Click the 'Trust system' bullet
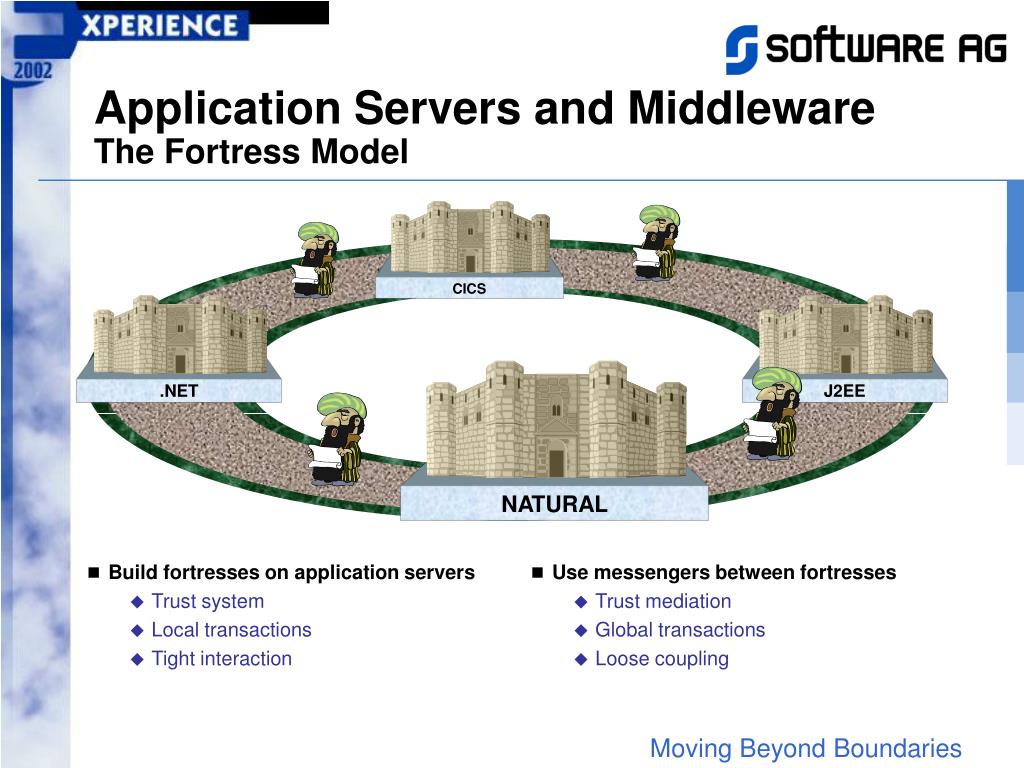Screen dimensions: 1024x768 tap(208, 601)
